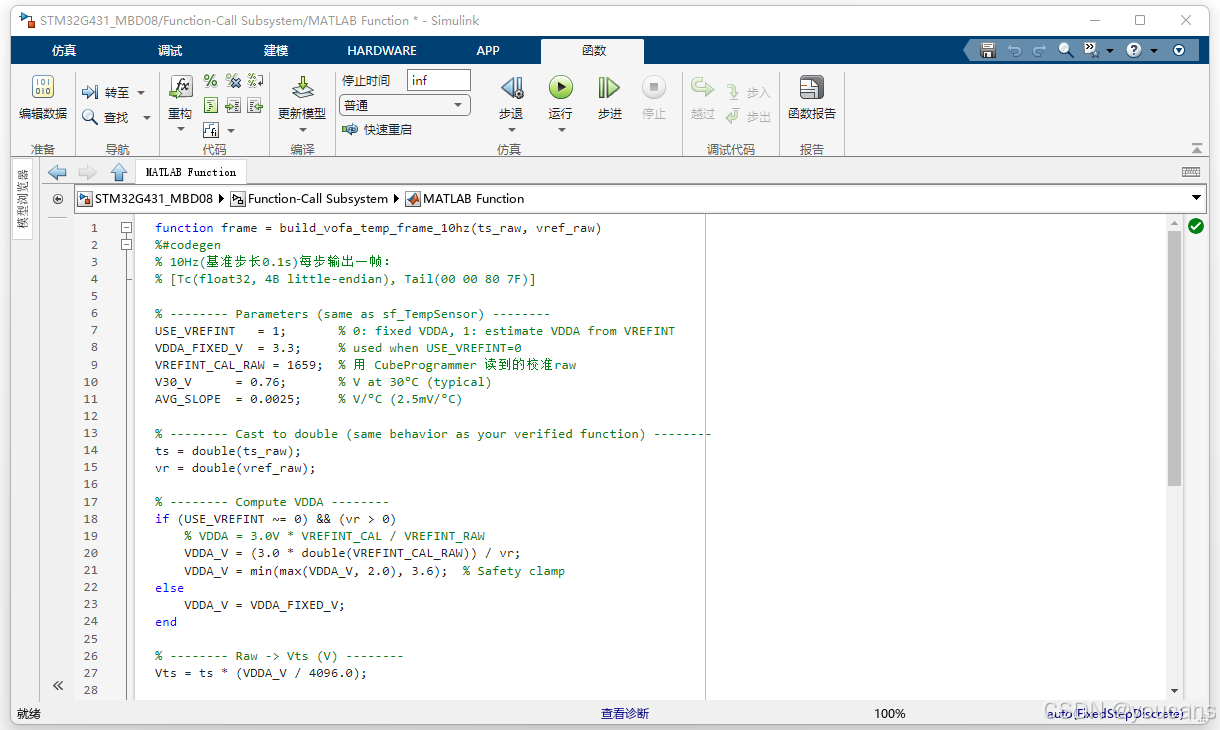Click the green code-check status indicator
This screenshot has height=730, width=1220.
1196,227
